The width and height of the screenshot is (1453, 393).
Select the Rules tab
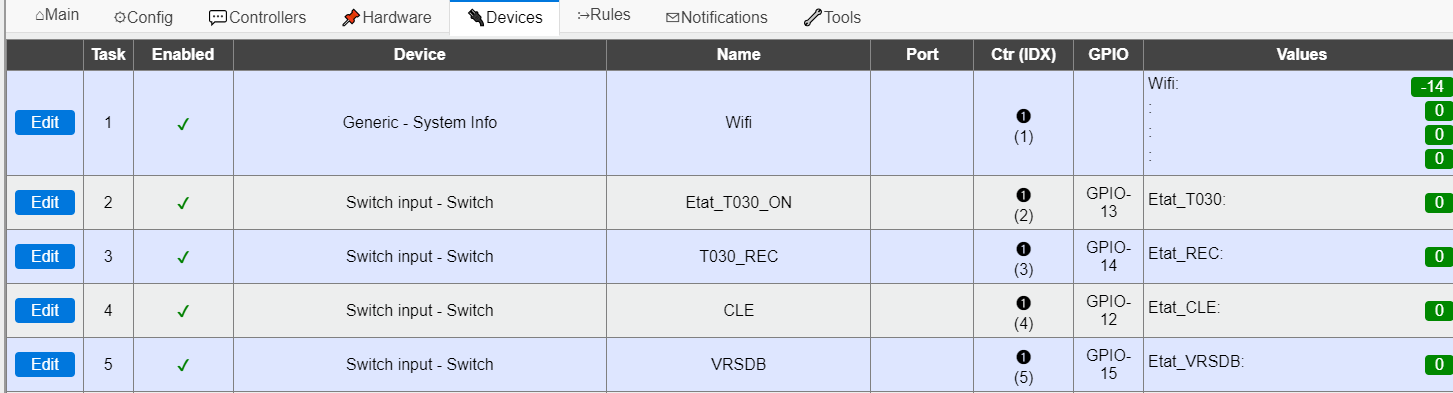[x=604, y=16]
